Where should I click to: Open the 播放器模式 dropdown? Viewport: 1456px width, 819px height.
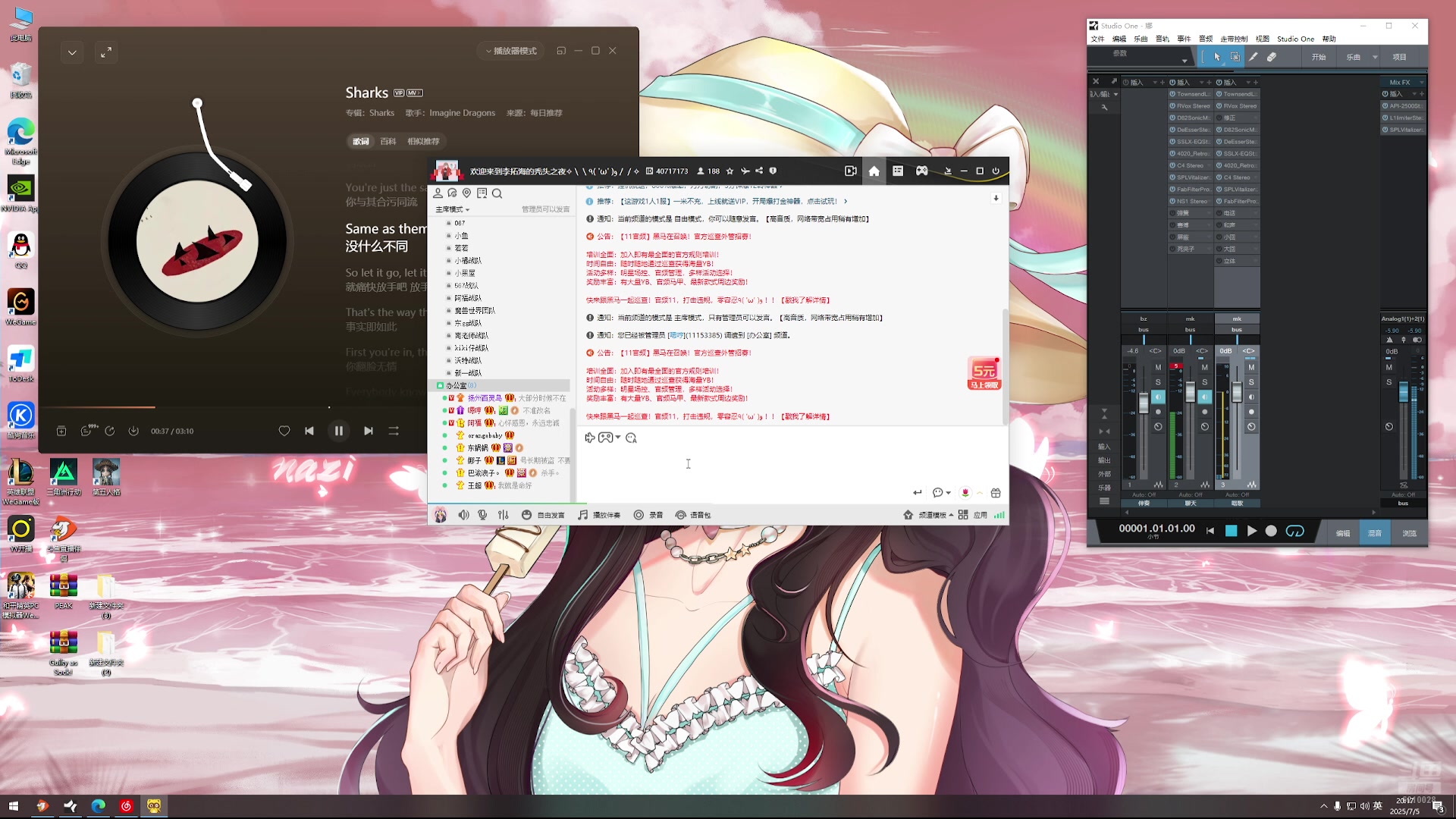tap(511, 51)
